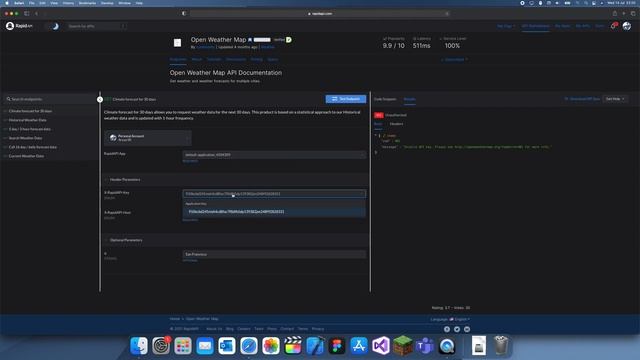Open App Store from the Dock

click(359, 346)
